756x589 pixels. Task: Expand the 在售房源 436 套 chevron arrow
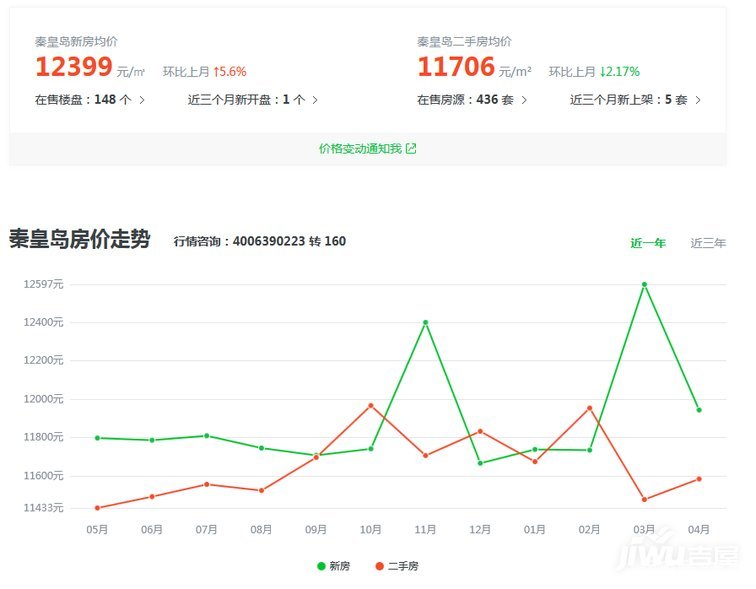click(524, 100)
